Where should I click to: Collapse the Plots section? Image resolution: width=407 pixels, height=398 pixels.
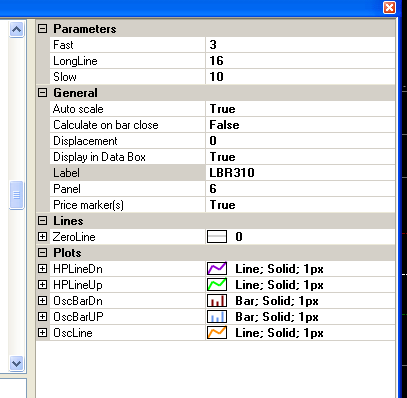pos(42,253)
